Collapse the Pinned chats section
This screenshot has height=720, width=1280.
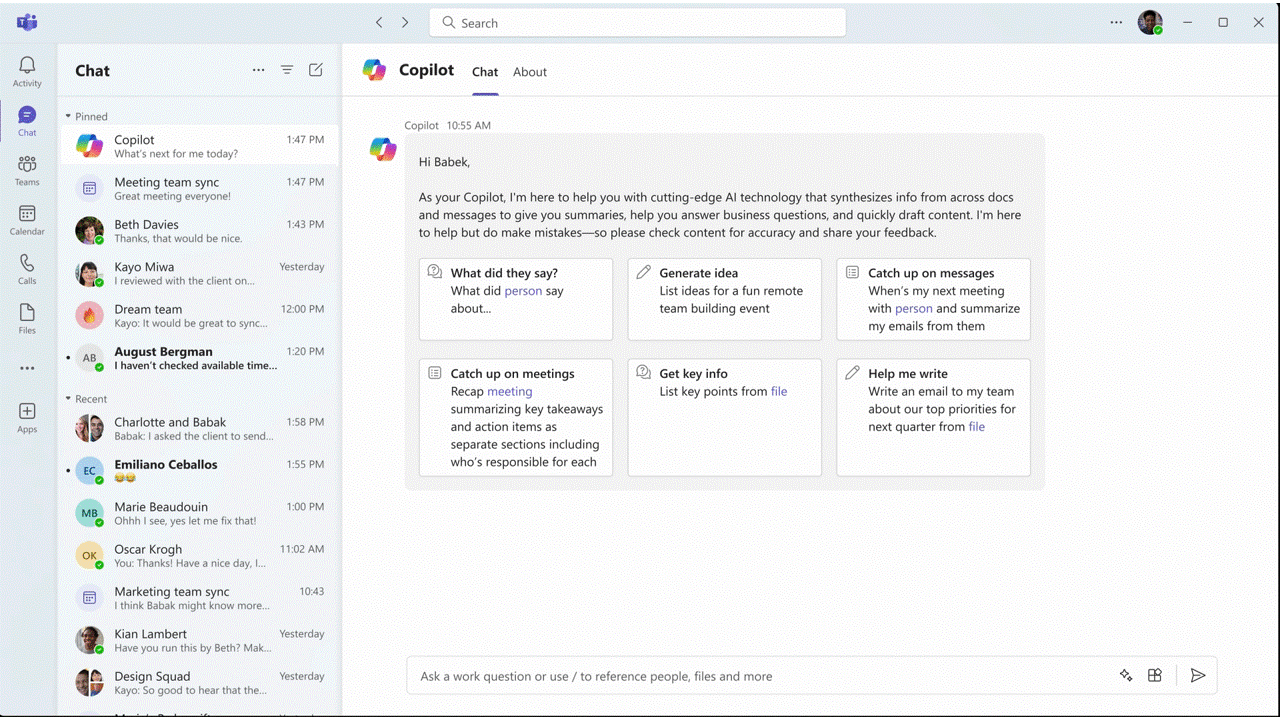click(69, 117)
